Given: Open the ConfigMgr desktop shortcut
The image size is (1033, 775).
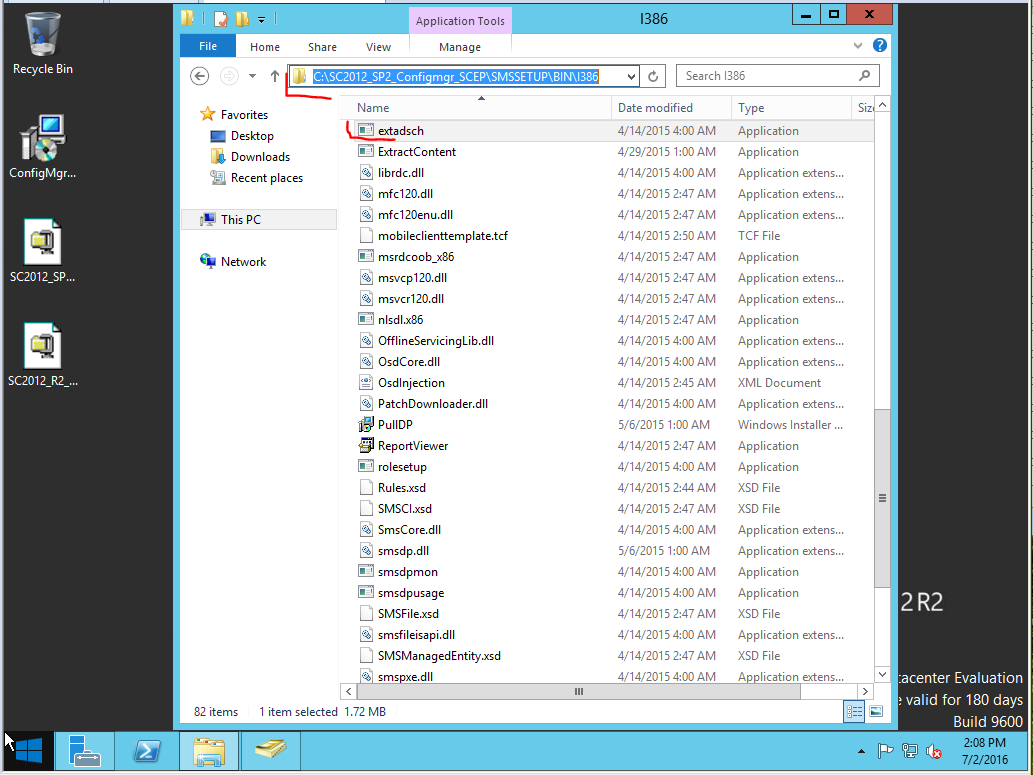Looking at the screenshot, I should click(43, 148).
